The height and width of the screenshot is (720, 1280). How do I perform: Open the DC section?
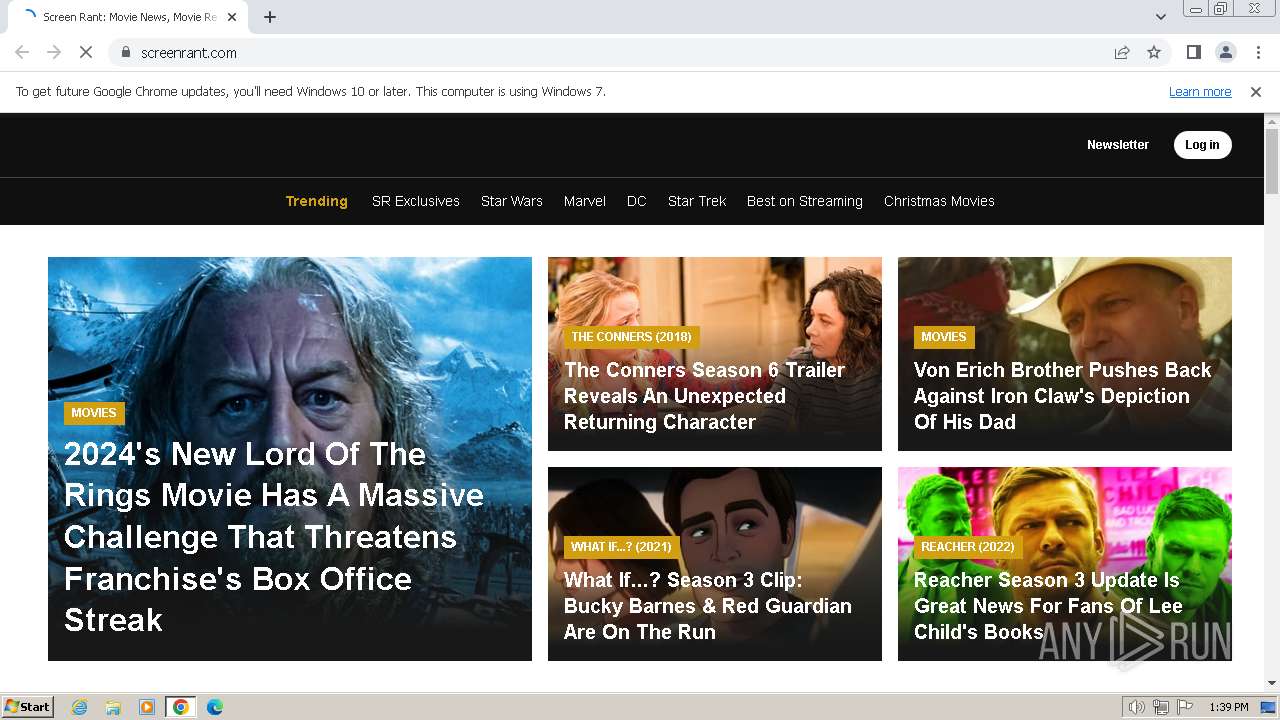click(x=637, y=201)
